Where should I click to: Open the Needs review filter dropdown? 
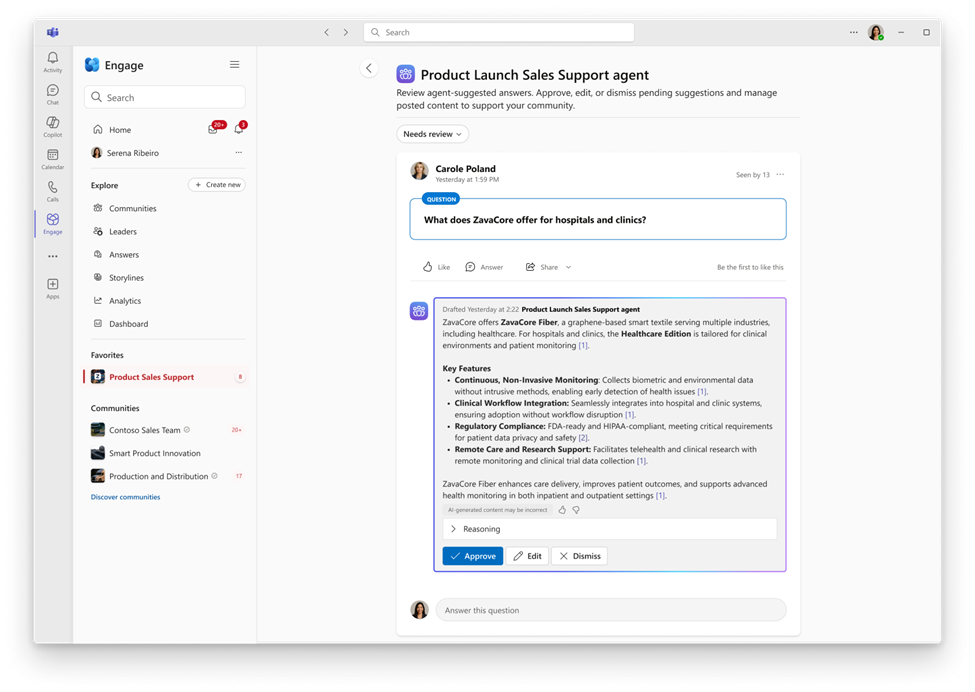(433, 134)
